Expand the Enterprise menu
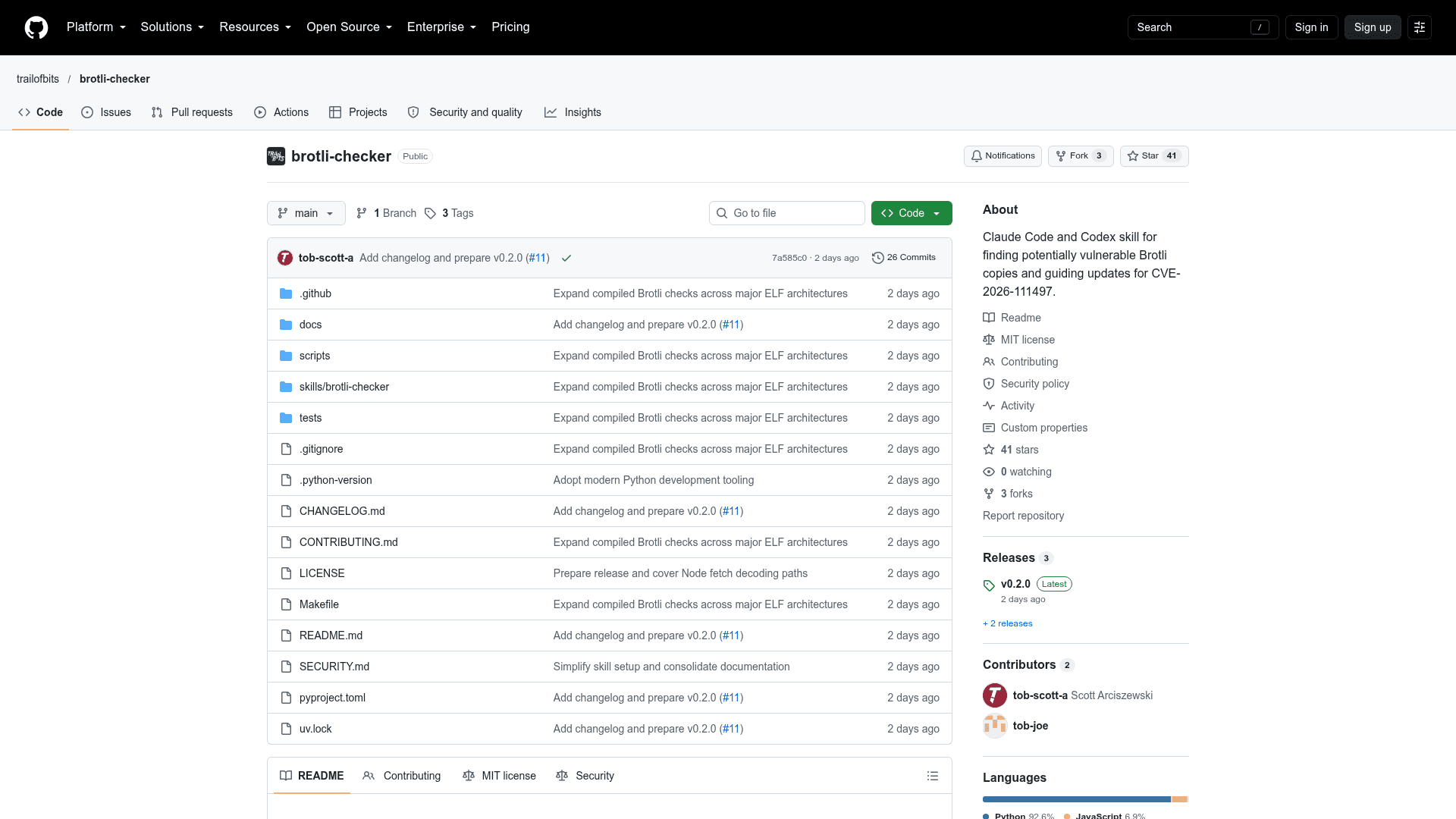This screenshot has height=819, width=1456. pos(442,27)
